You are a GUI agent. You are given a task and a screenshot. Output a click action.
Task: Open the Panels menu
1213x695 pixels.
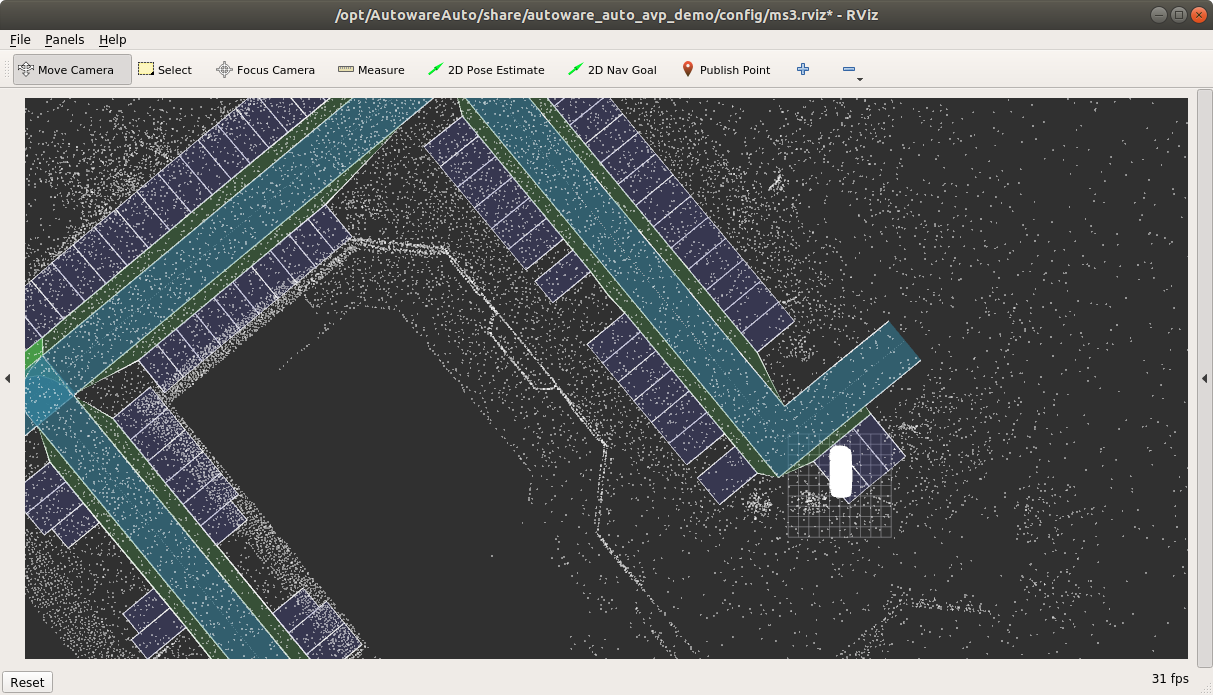point(65,40)
